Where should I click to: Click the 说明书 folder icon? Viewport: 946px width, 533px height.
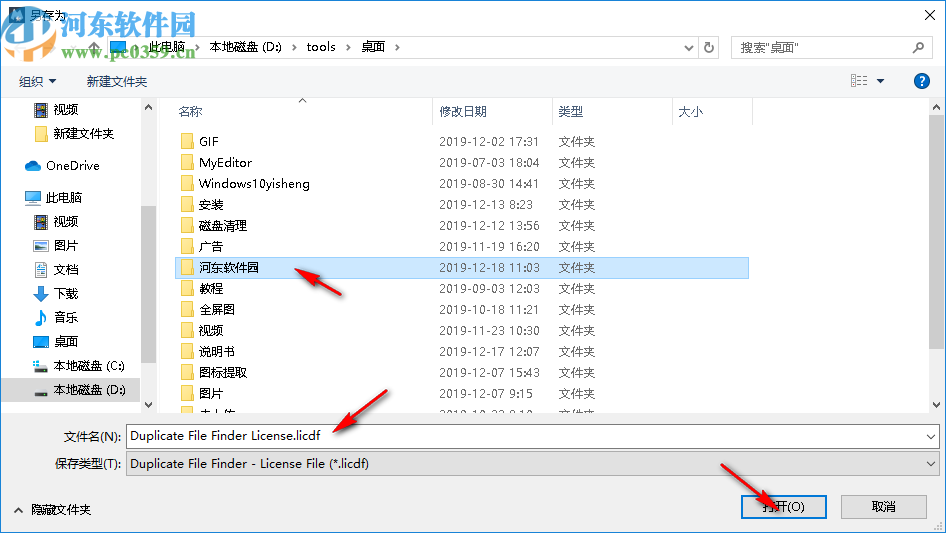tap(187, 351)
